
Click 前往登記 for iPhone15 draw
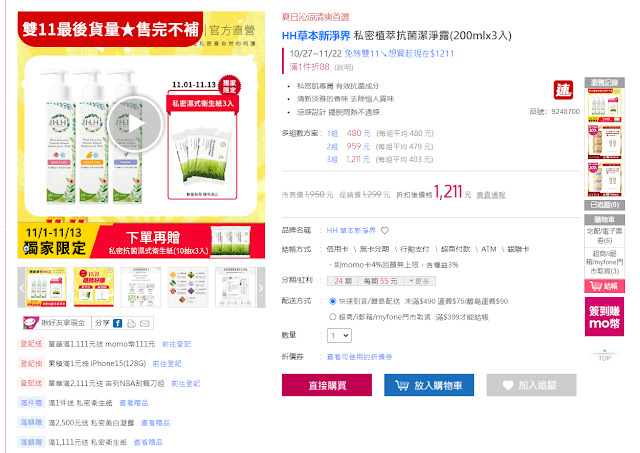pos(167,364)
